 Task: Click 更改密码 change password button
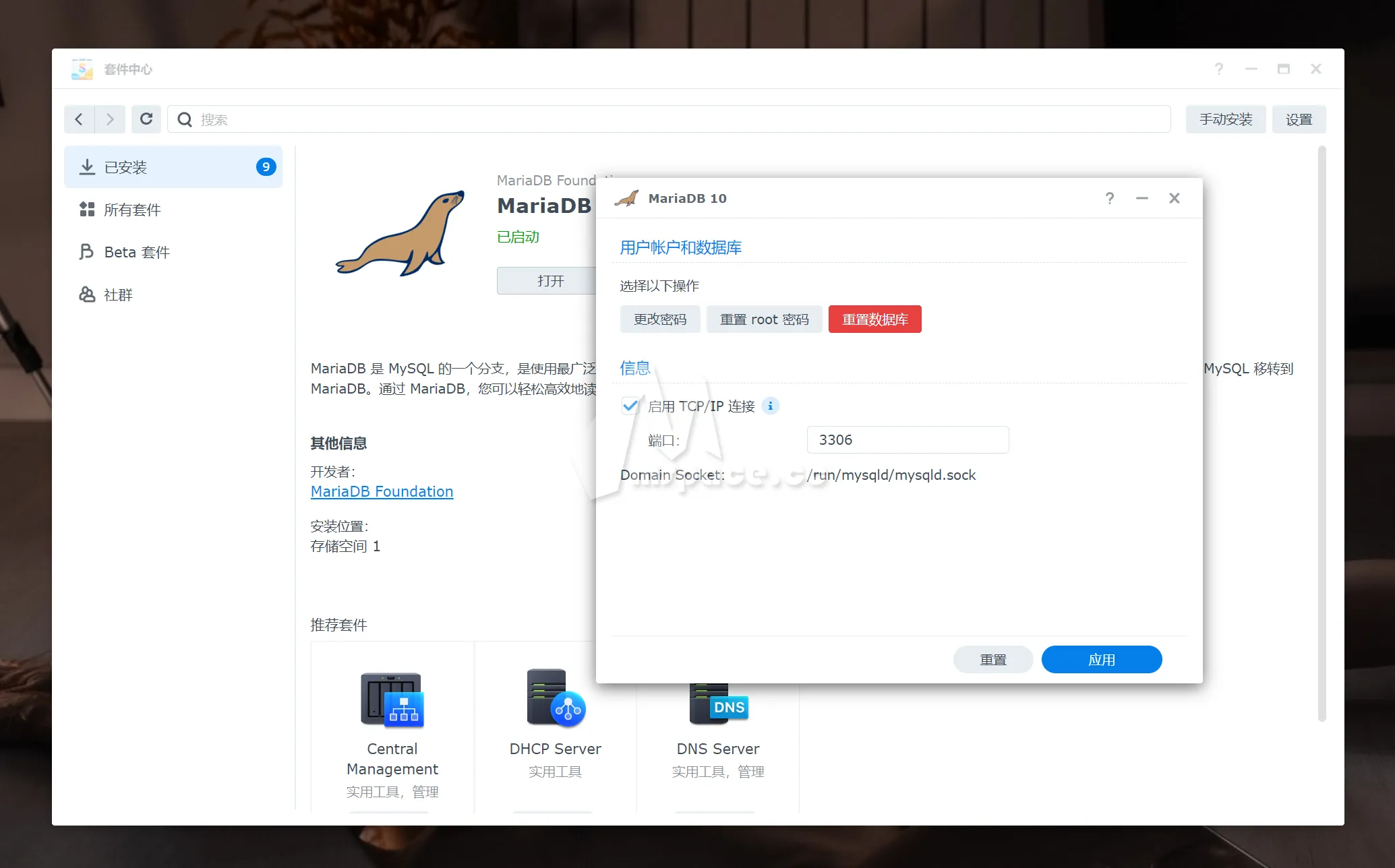pyautogui.click(x=660, y=319)
